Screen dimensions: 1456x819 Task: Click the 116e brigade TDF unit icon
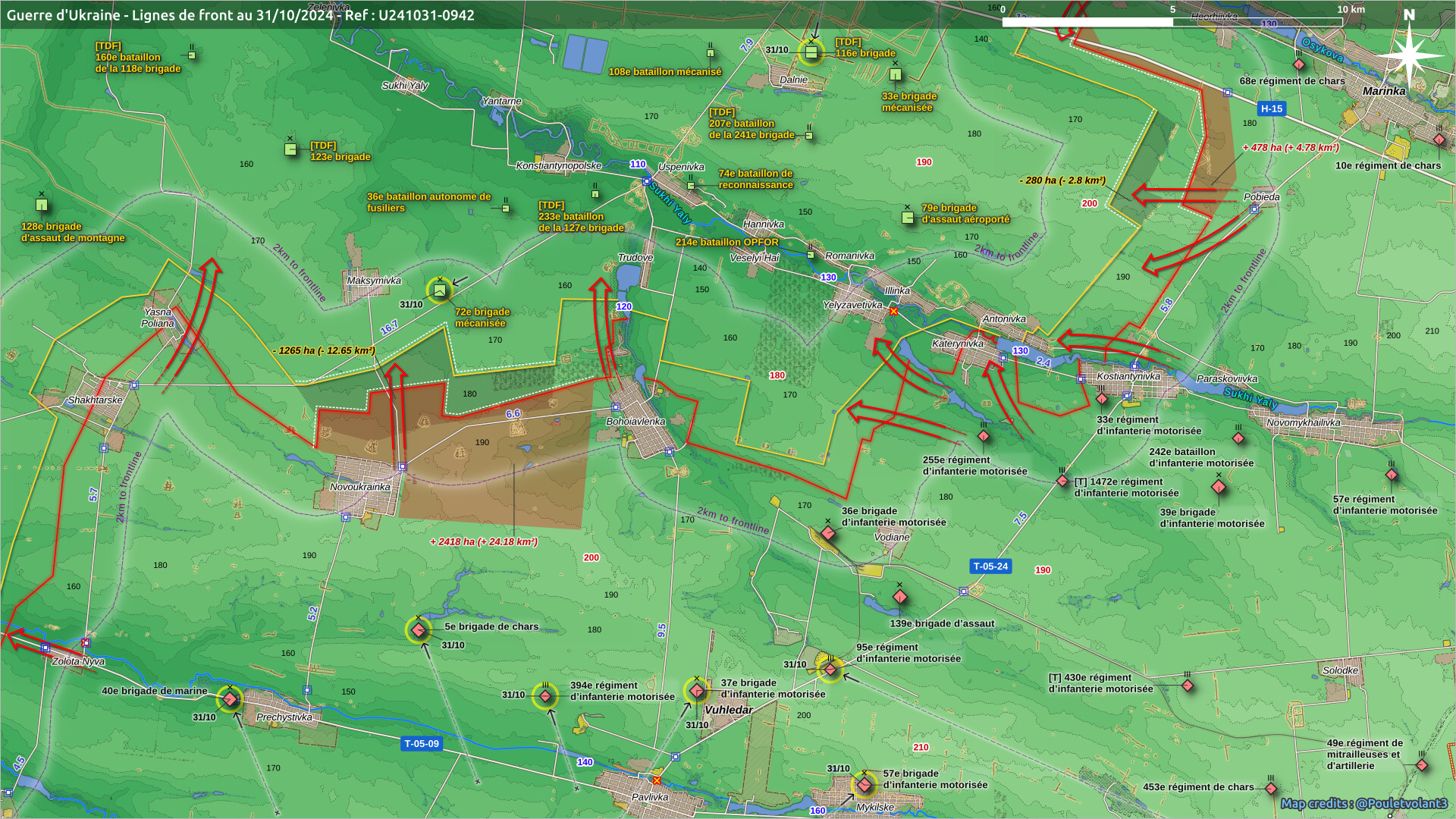(x=811, y=52)
